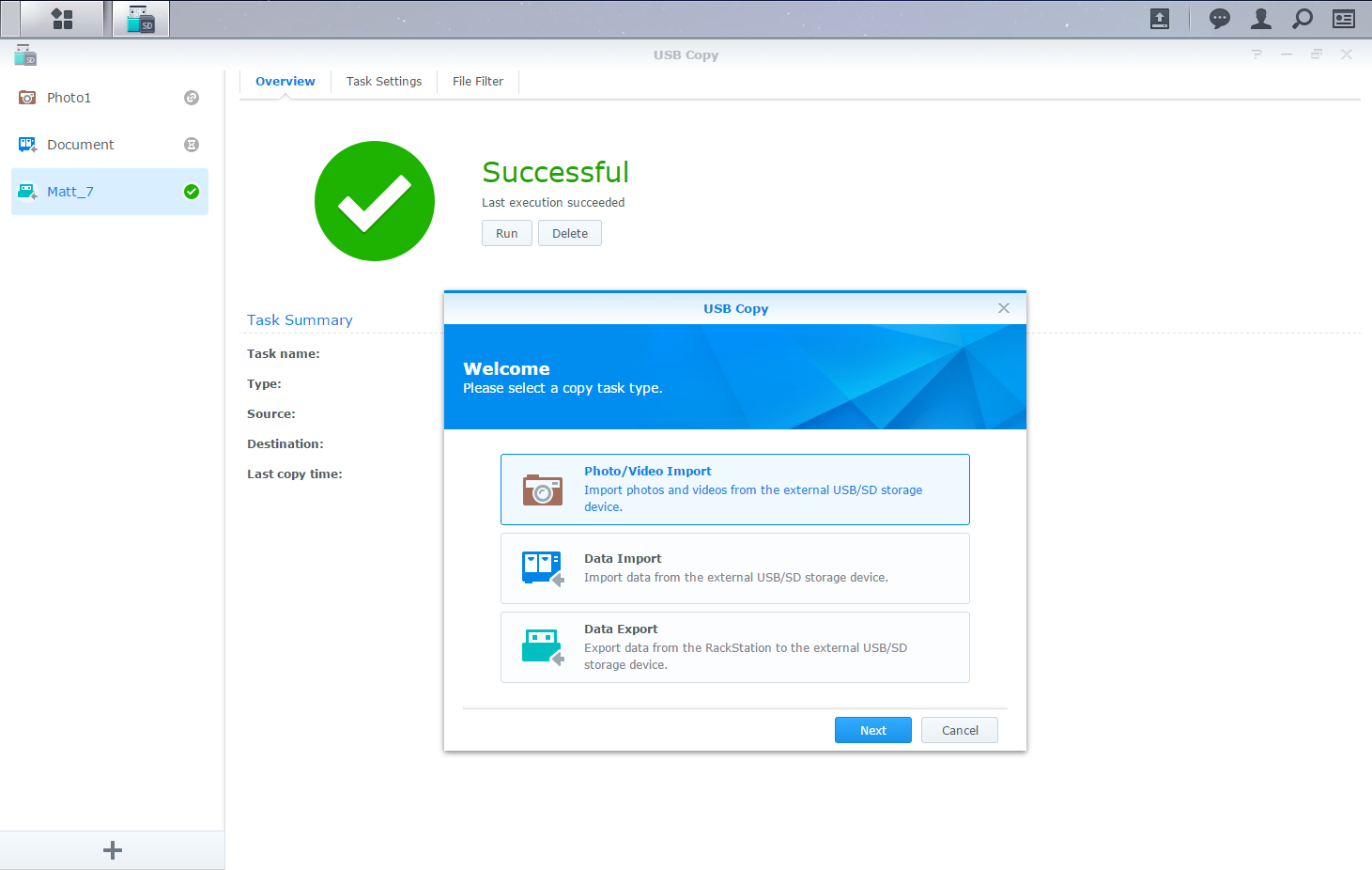Open the notifications speech bubble icon
Screen dimensions: 1372x870
click(x=1219, y=19)
